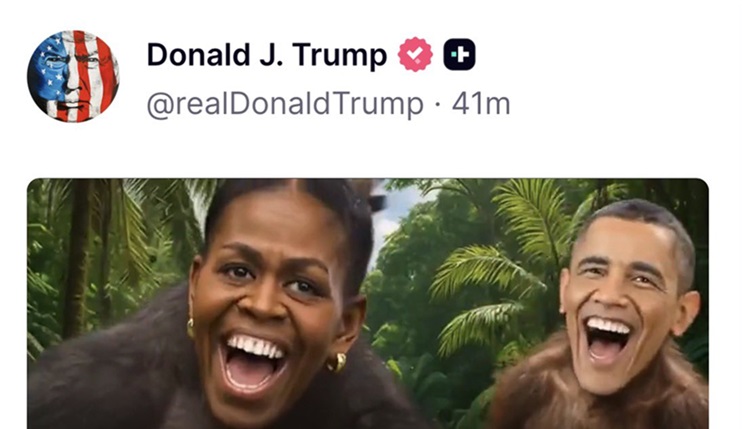Open the flag-painted profile avatar
This screenshot has width=742, height=429.
(x=73, y=76)
